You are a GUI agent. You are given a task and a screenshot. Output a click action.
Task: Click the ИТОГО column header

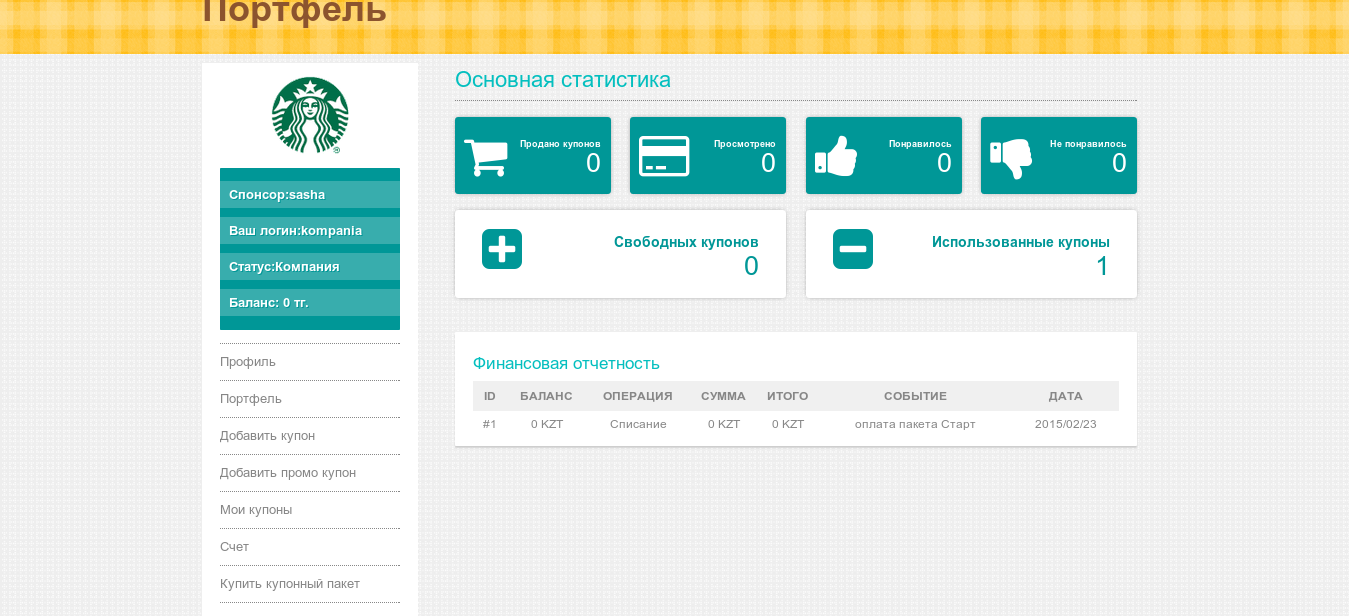tap(788, 397)
